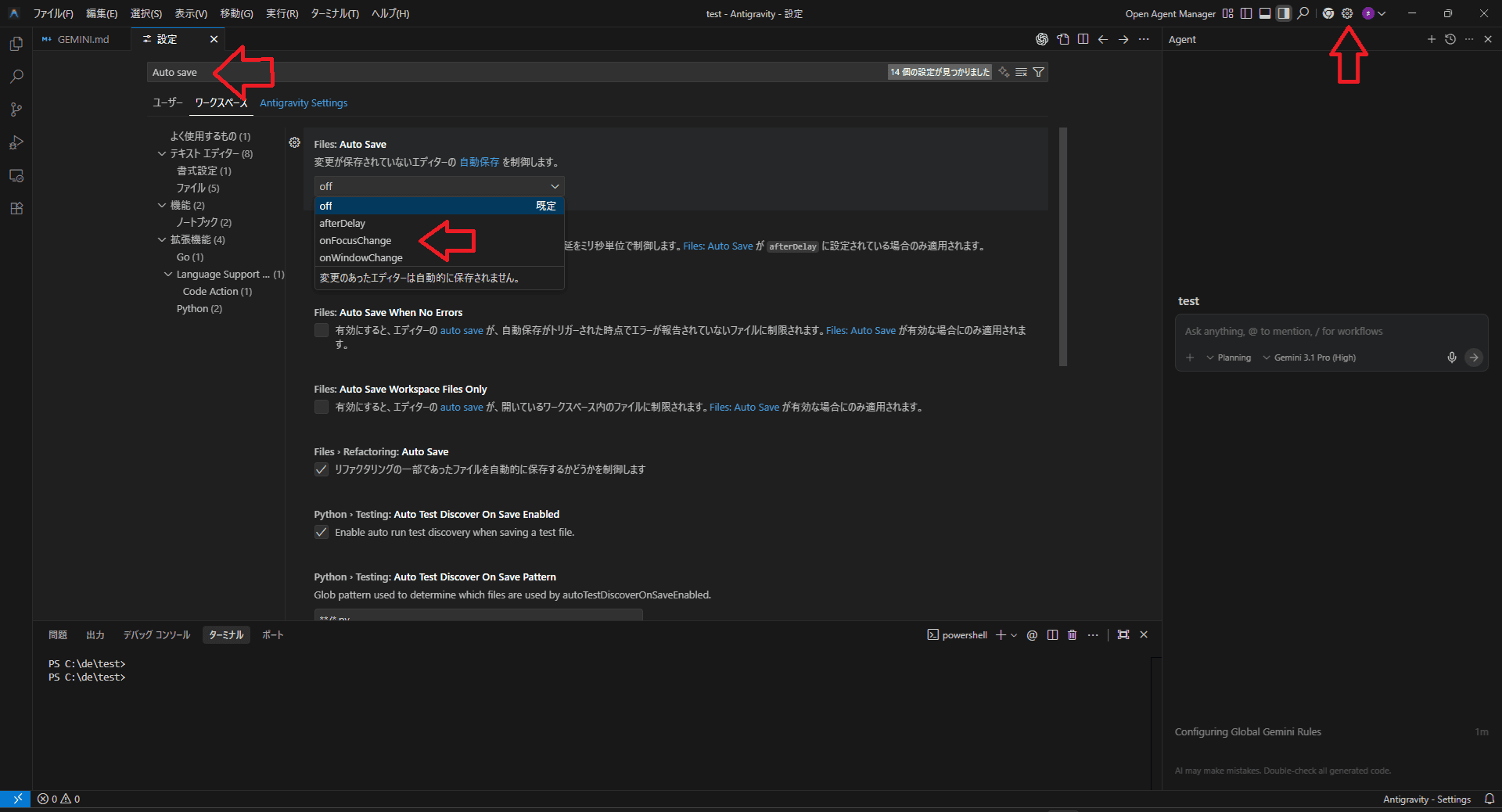
Task: Open the Explorer view in activity bar
Action: coord(16,44)
